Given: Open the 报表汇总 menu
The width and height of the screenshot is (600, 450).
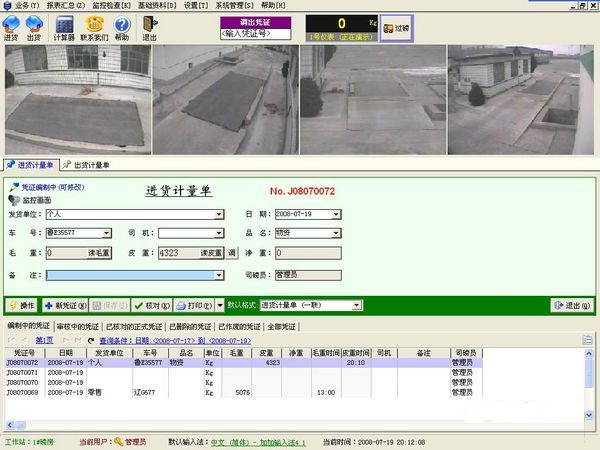Looking at the screenshot, I should (66, 5).
